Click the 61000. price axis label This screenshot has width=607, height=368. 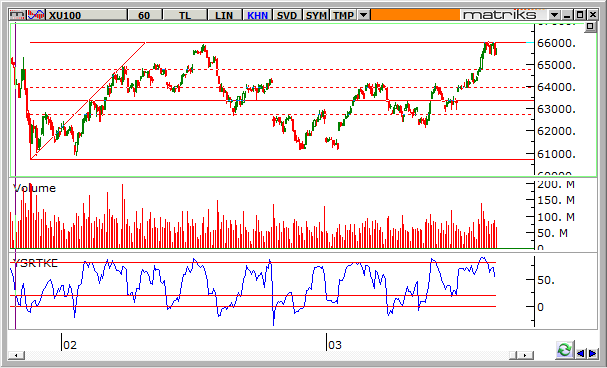(x=556, y=154)
